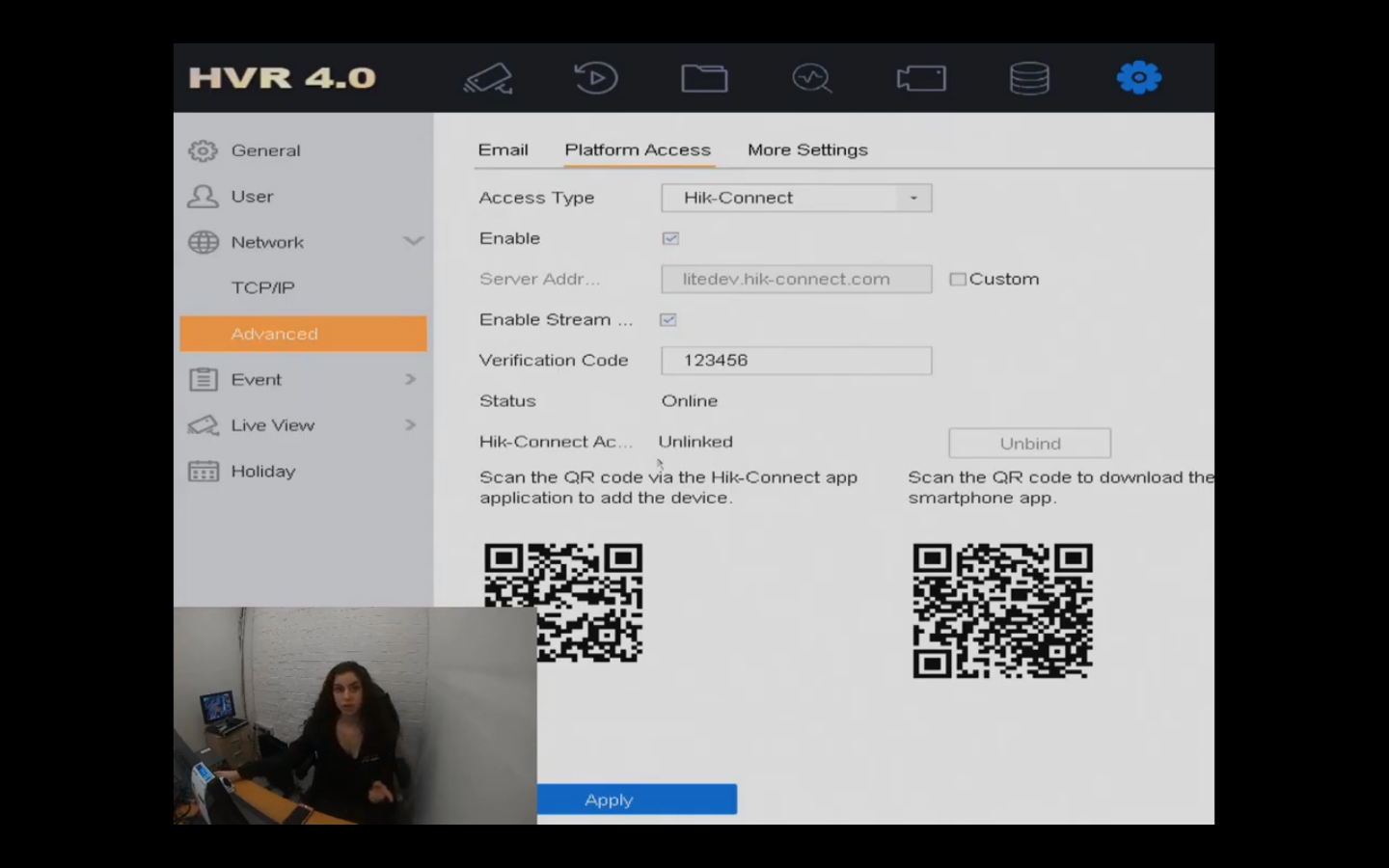Toggle the Enable checkbox

(670, 238)
